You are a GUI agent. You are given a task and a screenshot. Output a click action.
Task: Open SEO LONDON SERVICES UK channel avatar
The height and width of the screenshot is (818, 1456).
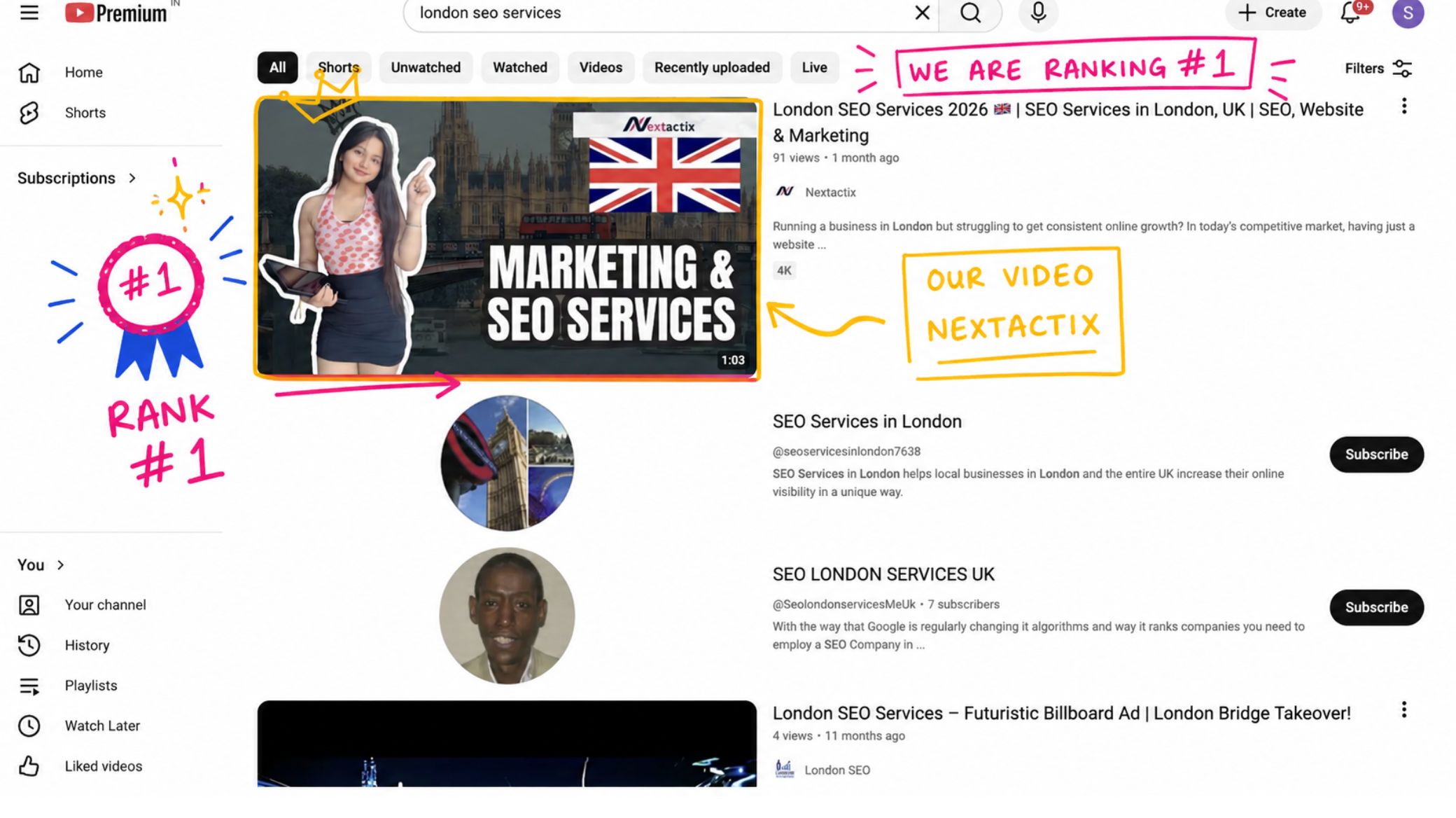tap(507, 616)
